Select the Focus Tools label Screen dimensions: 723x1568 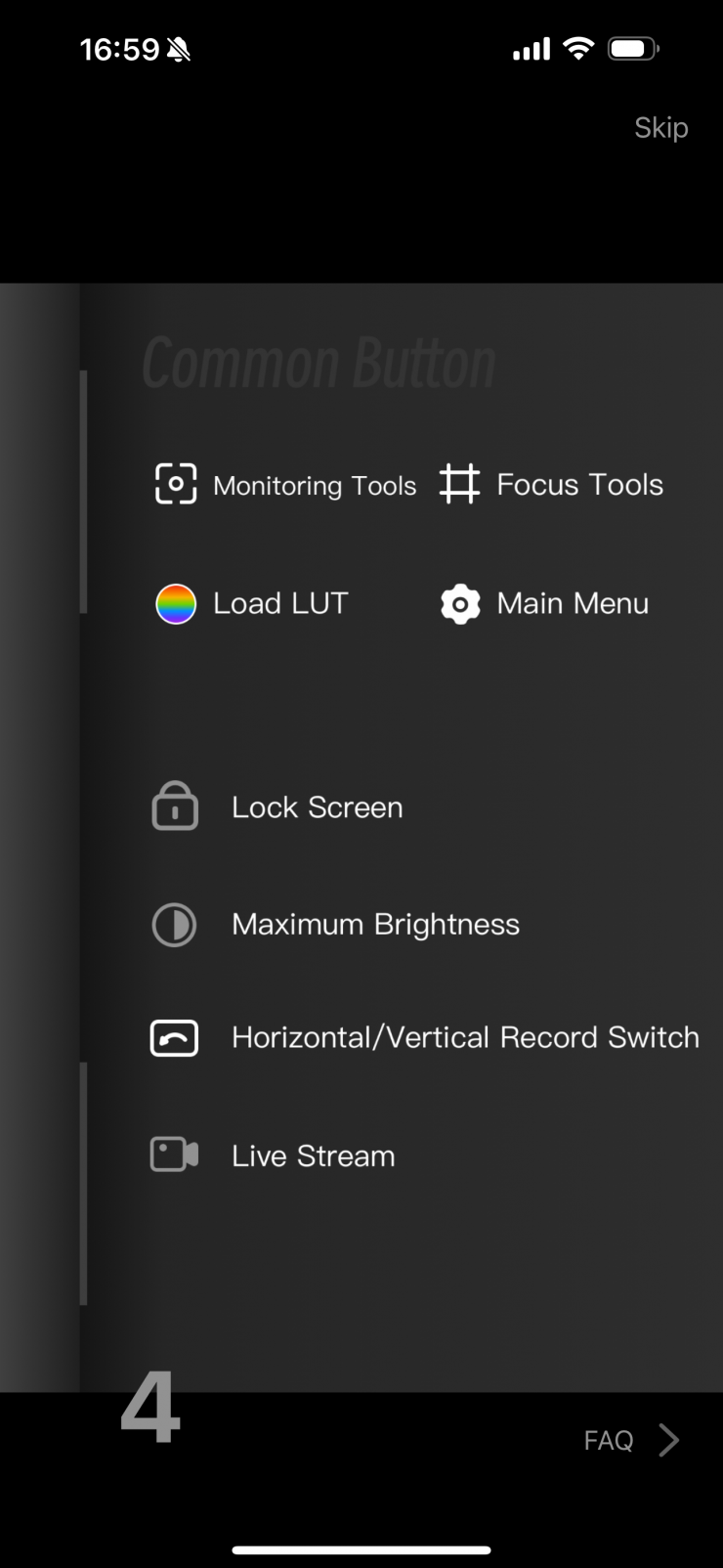(x=579, y=485)
